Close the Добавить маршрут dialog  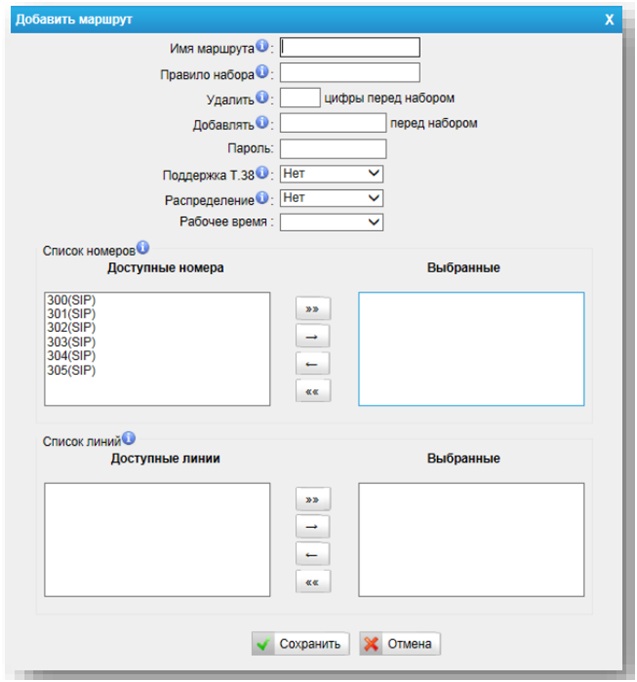tap(609, 19)
